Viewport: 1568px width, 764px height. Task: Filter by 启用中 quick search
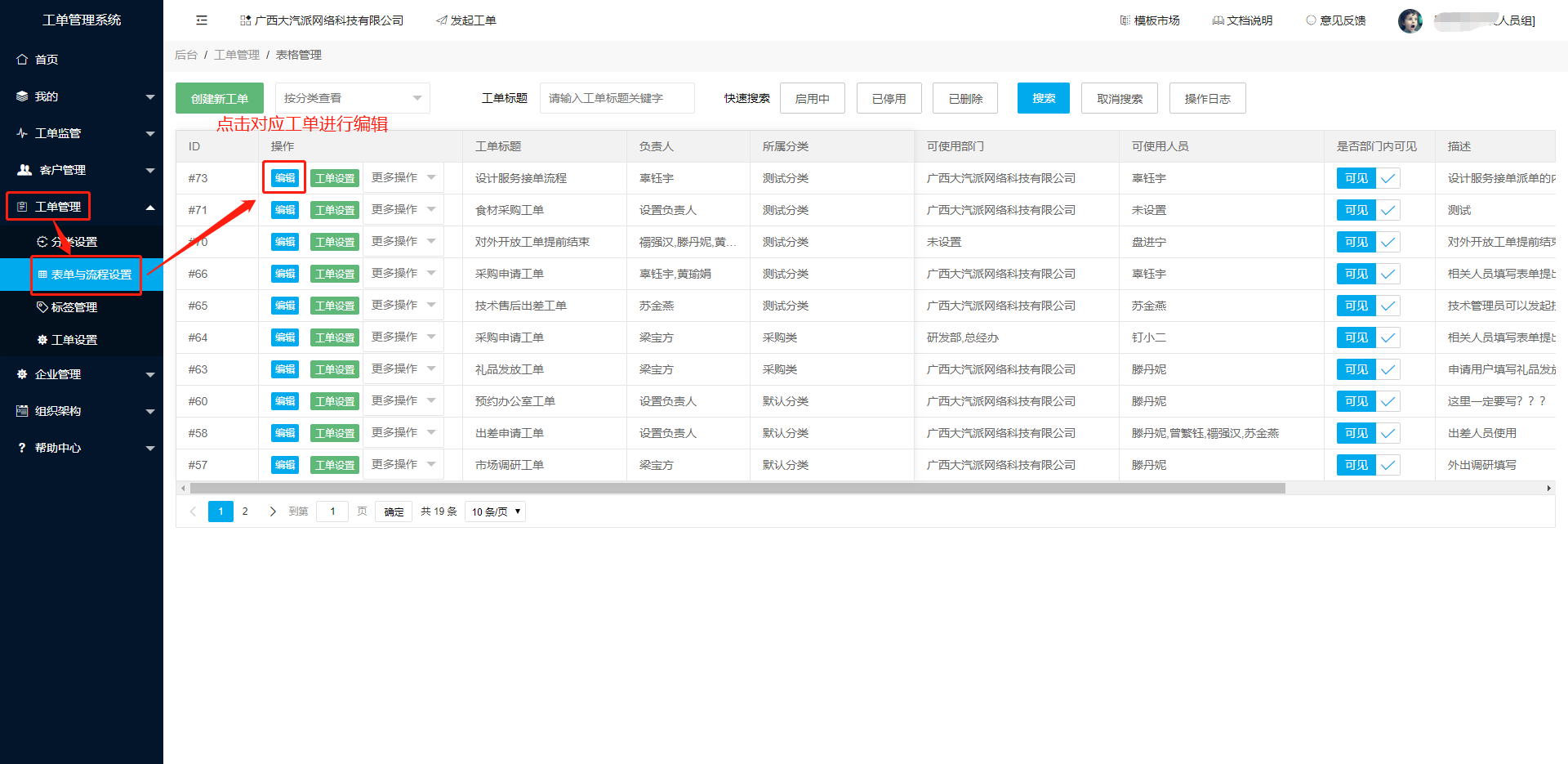point(813,98)
